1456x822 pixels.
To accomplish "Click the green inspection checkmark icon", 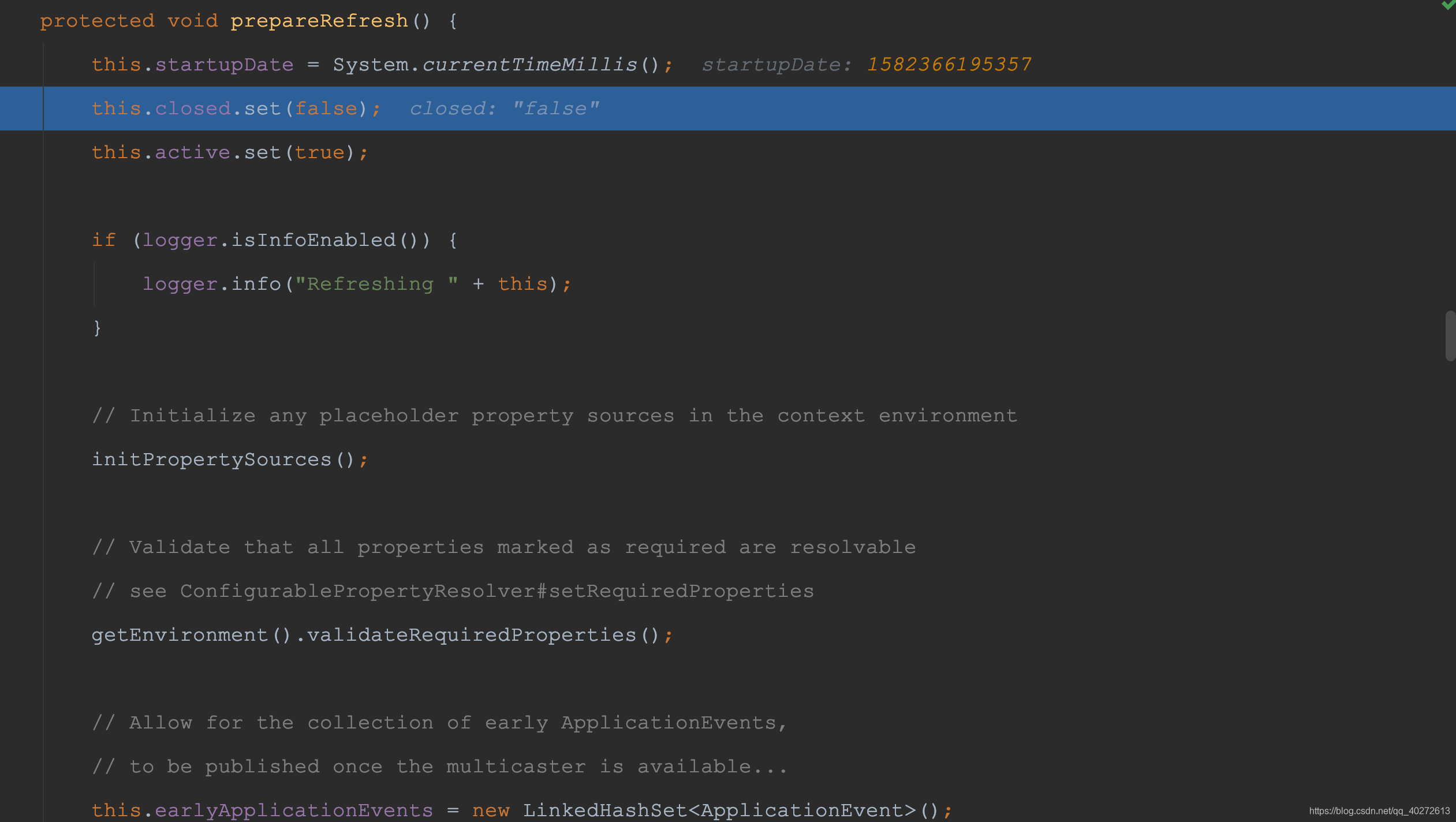I will tap(1448, 5).
